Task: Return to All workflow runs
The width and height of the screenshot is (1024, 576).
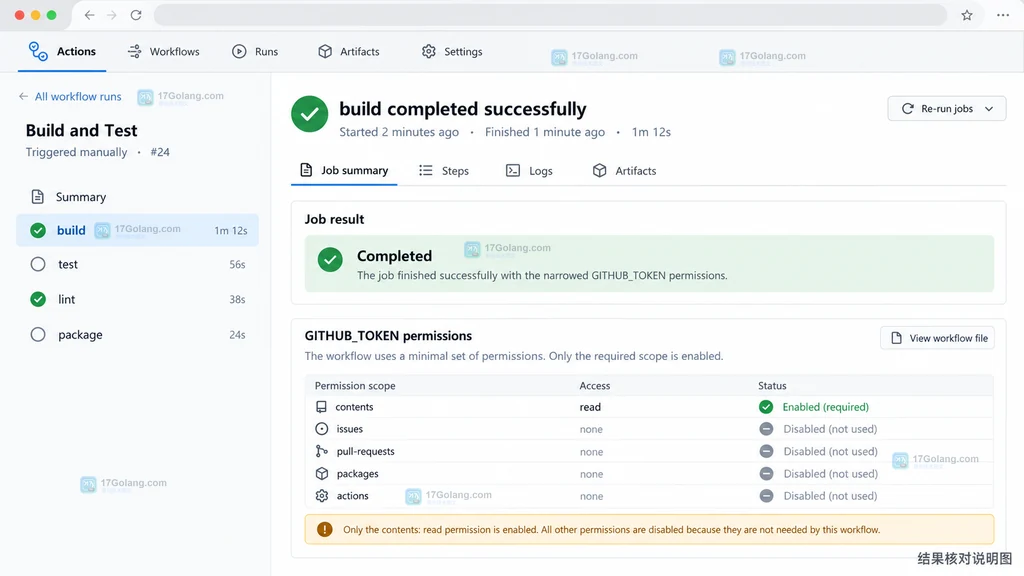Action: pos(70,97)
